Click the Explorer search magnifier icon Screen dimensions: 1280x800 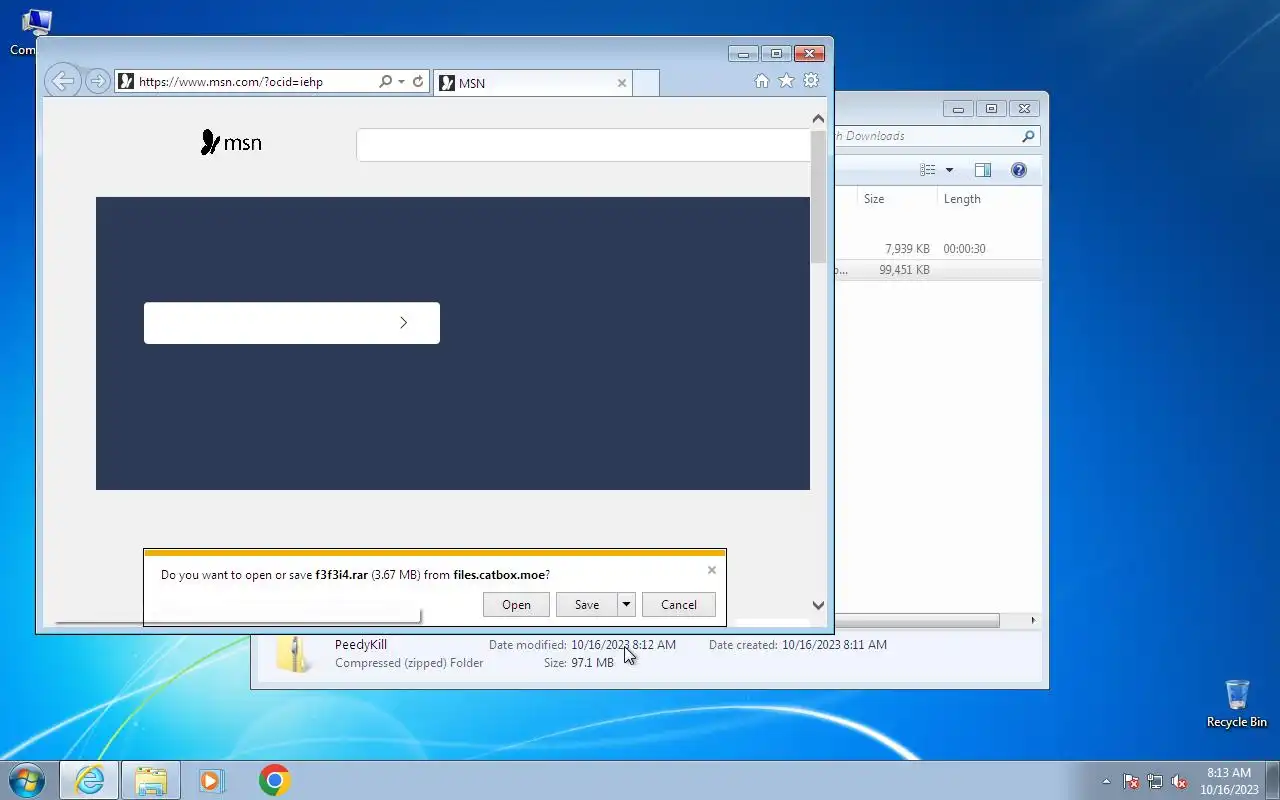click(x=1028, y=136)
